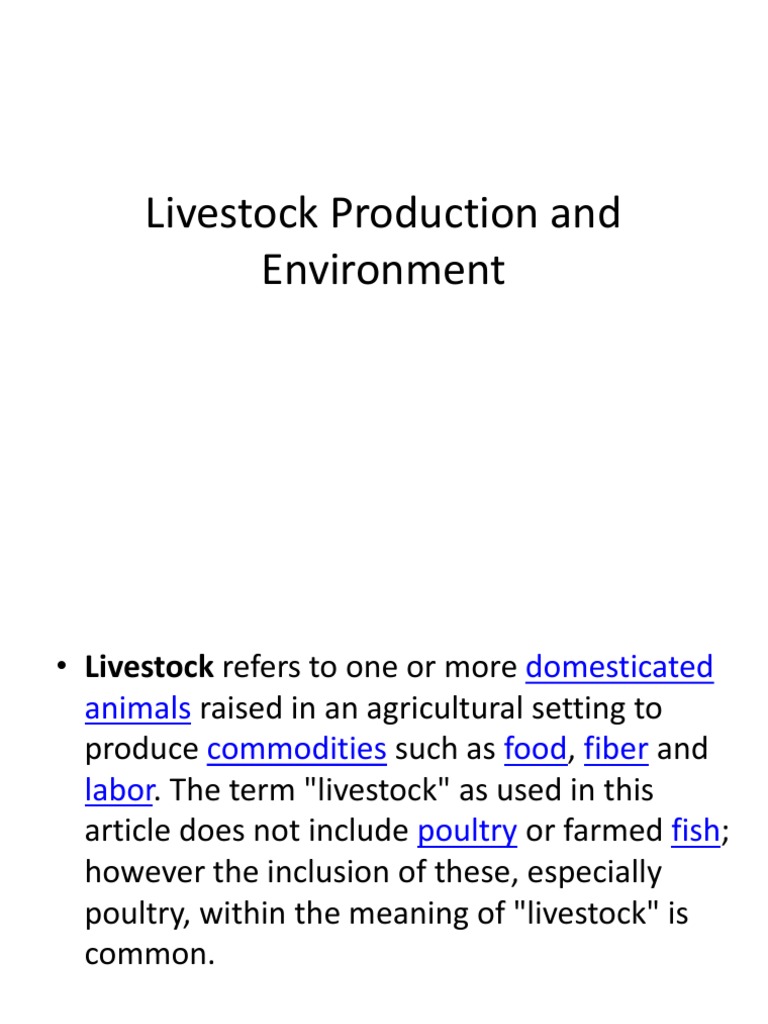Click the "Livestock Production and" title line
This screenshot has height=1024, width=768.
pos(383,213)
